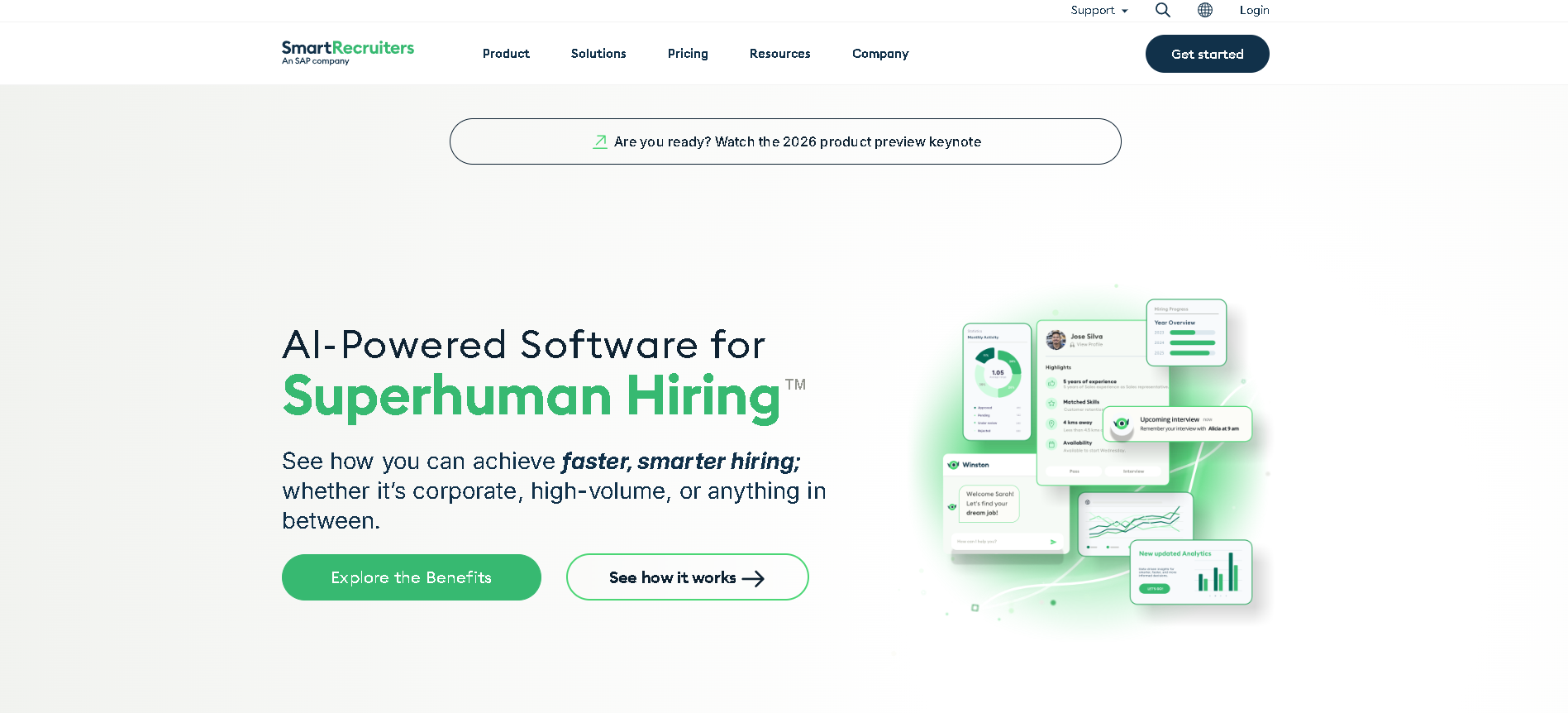
Task: Click the Year Overview progress card
Action: tap(1186, 333)
